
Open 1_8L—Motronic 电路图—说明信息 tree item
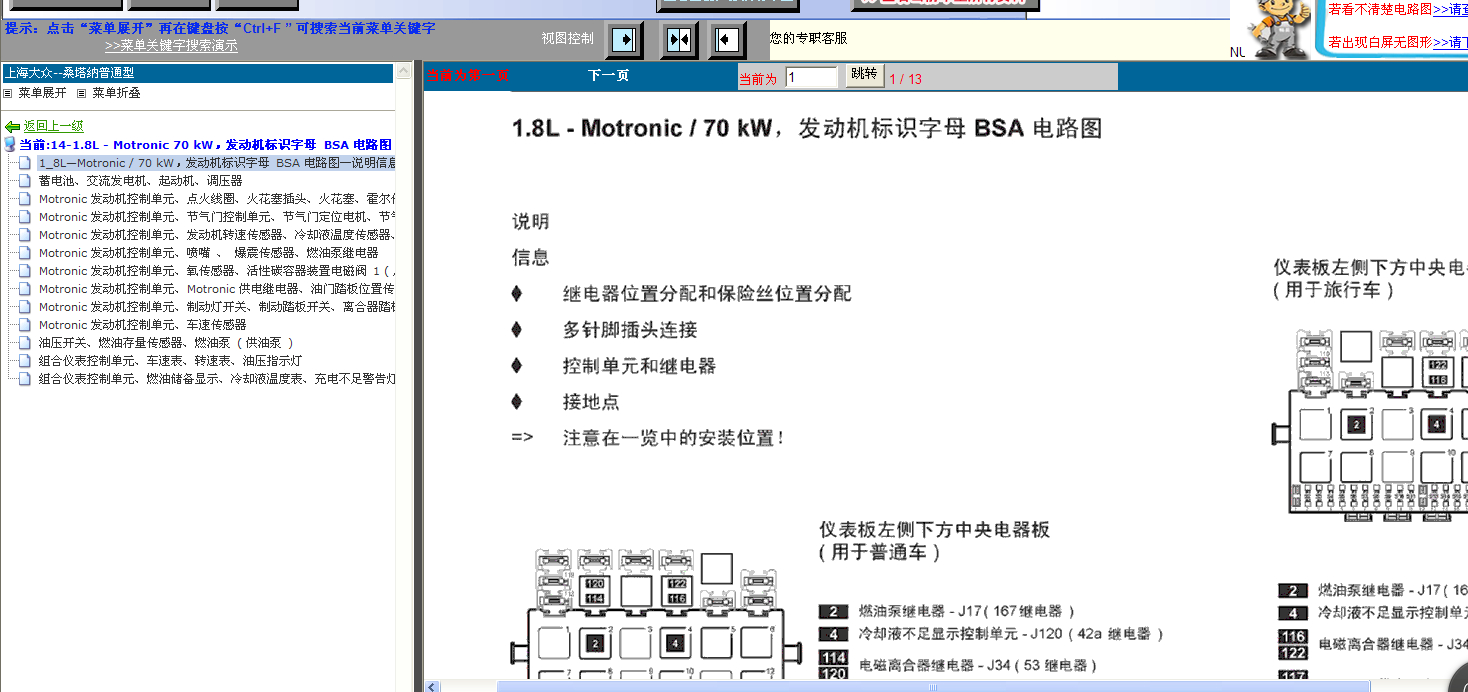coord(217,163)
